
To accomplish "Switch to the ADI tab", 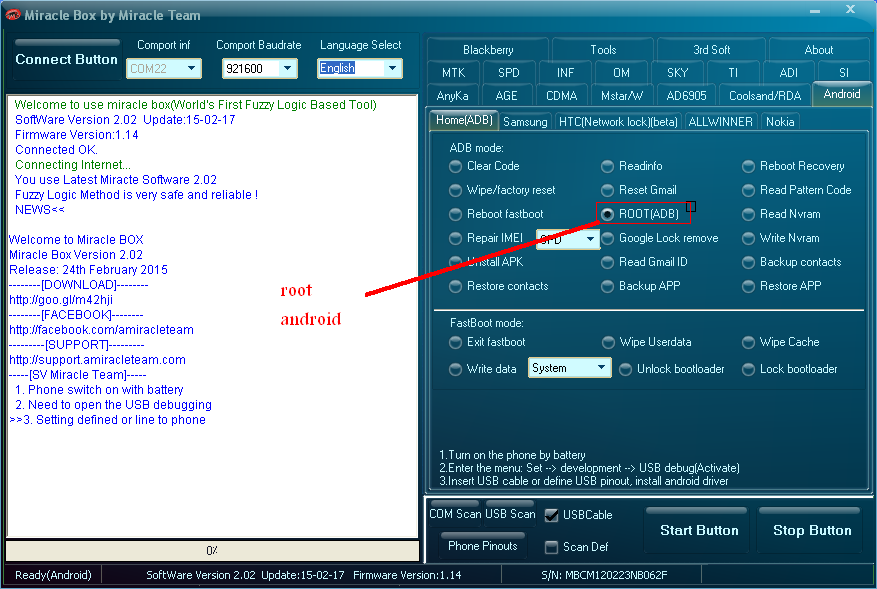I will pos(789,73).
